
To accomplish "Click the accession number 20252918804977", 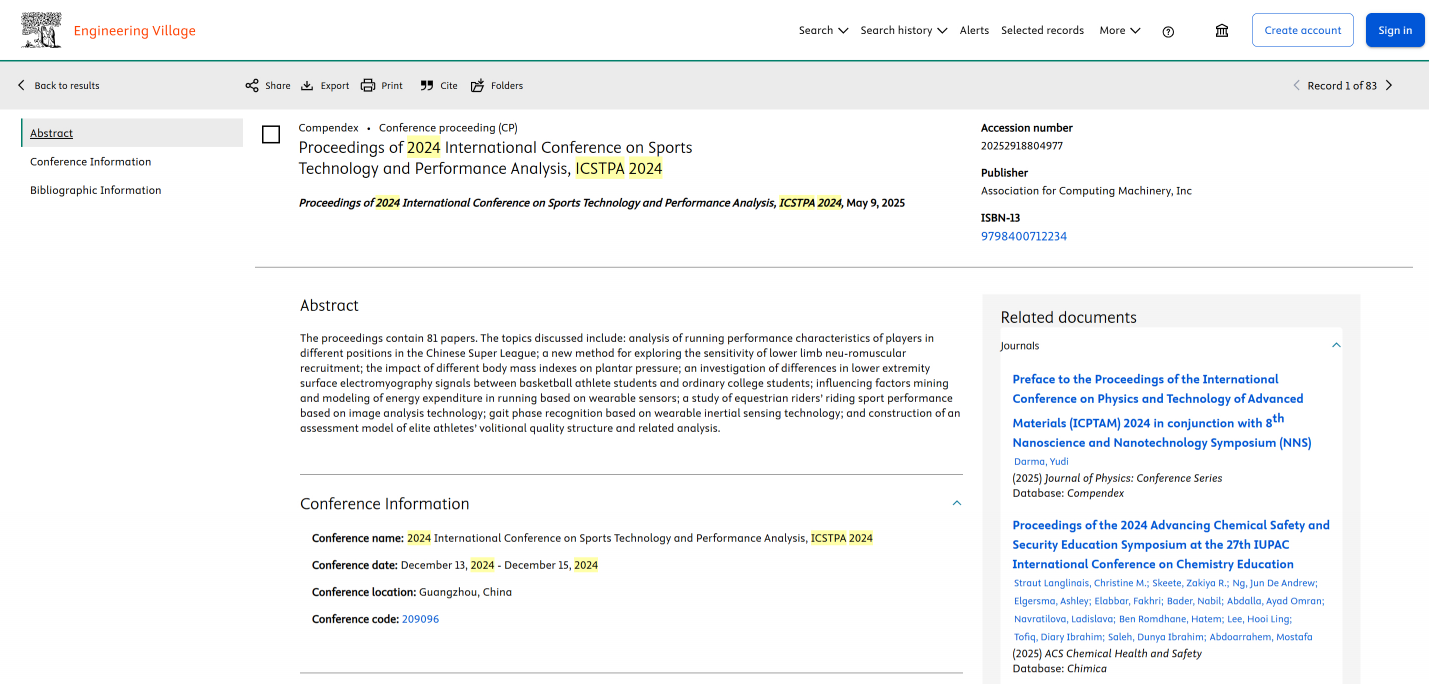I will pos(1022,146).
